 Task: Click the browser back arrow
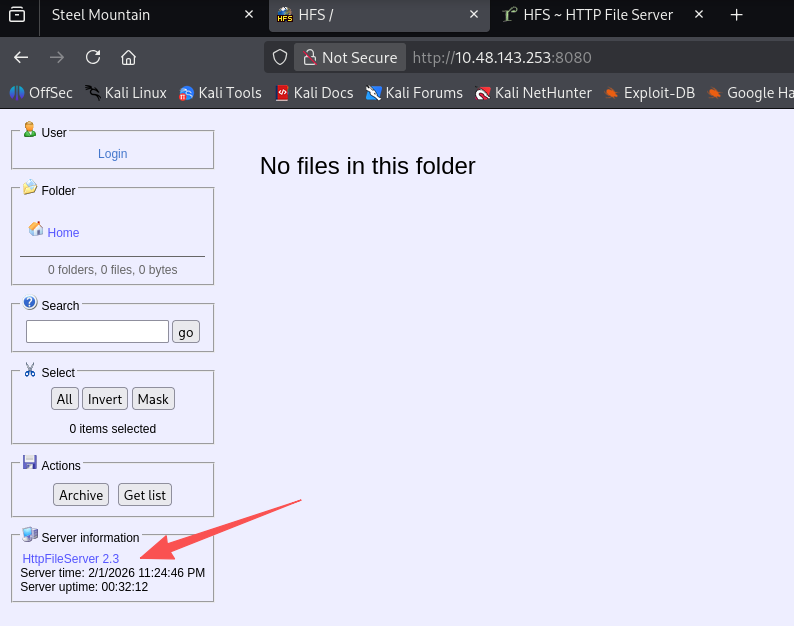pos(21,57)
